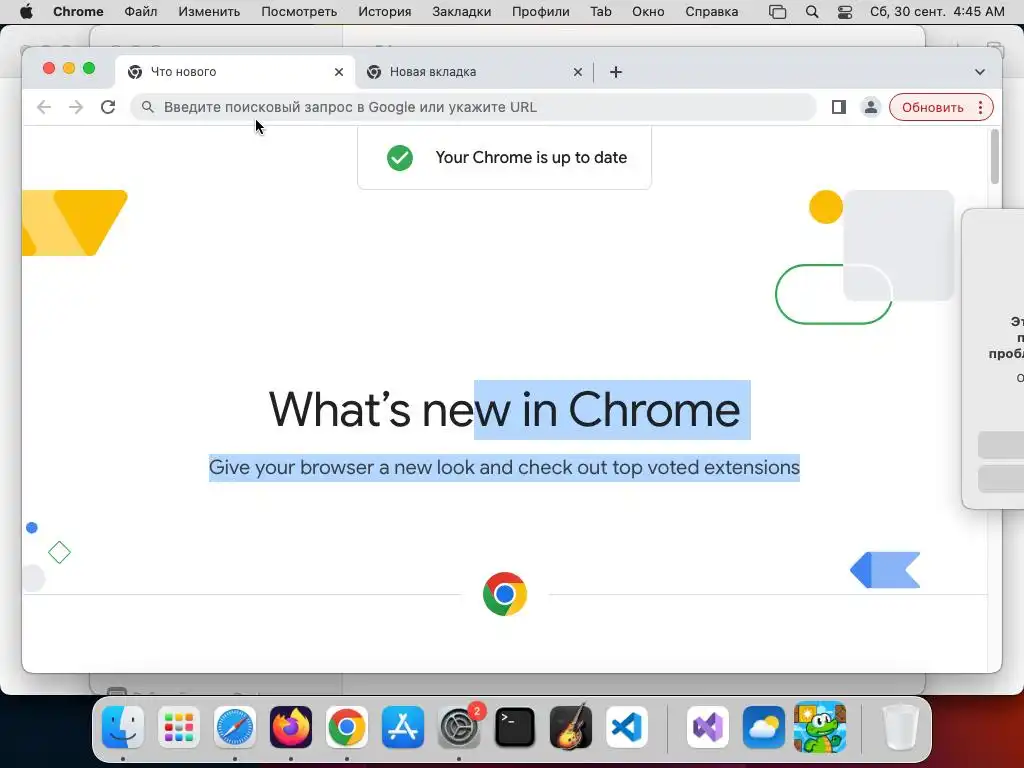Open the crocodile game from the Dock
1024x768 pixels.
820,727
